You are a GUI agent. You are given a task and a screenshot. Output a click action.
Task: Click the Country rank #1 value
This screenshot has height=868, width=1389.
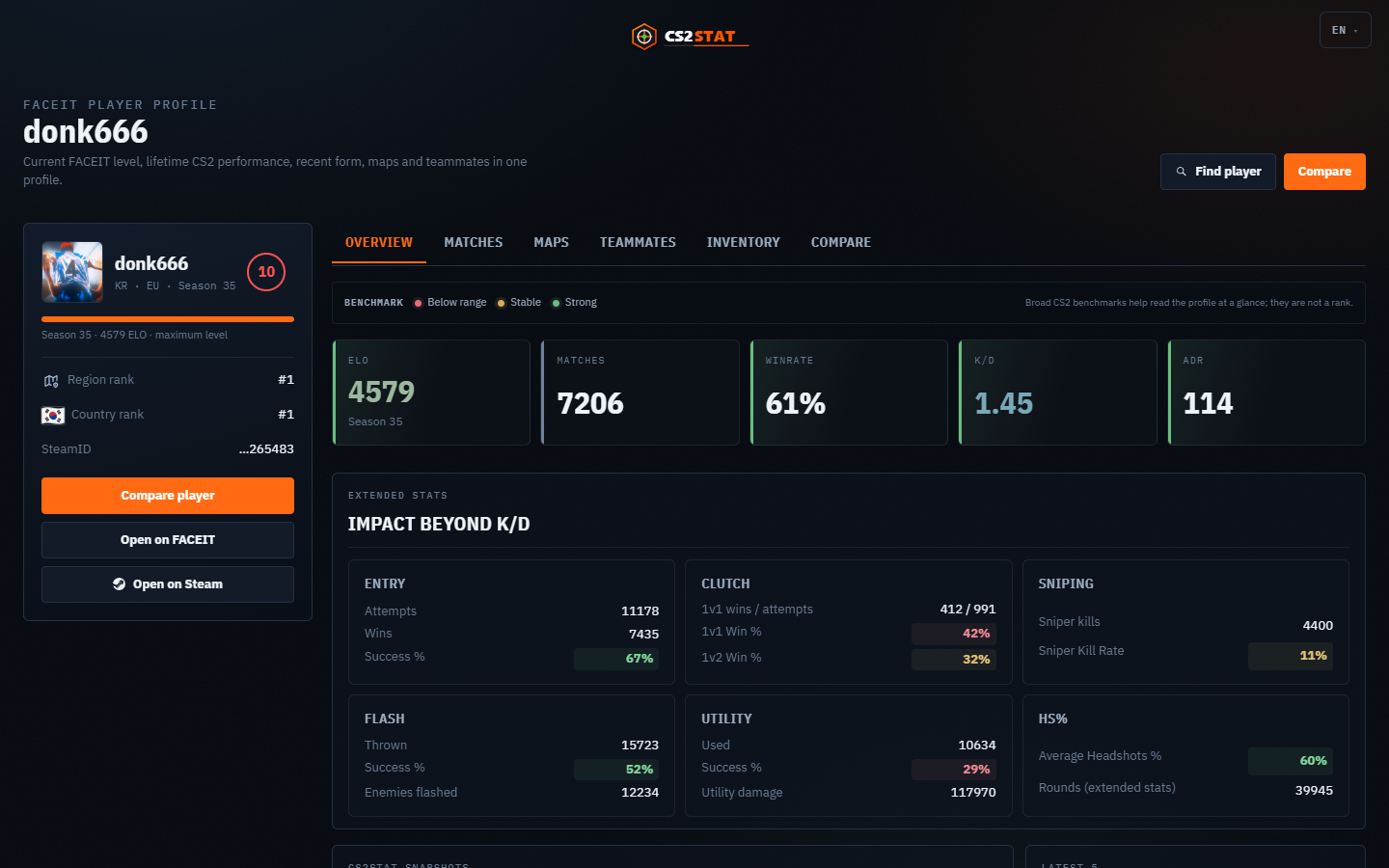[x=286, y=415]
